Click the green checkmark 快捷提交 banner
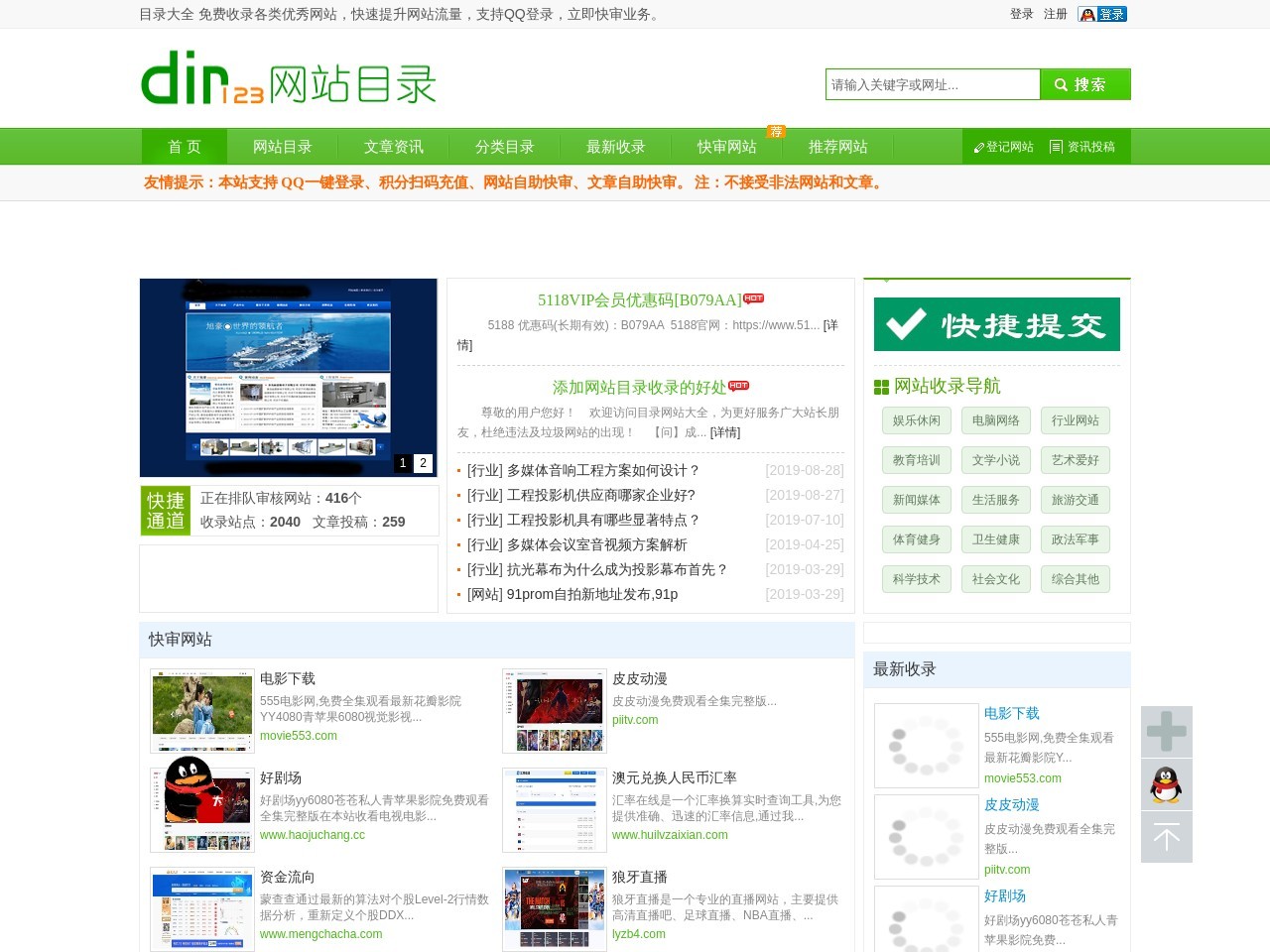The width and height of the screenshot is (1270, 952). (x=996, y=324)
